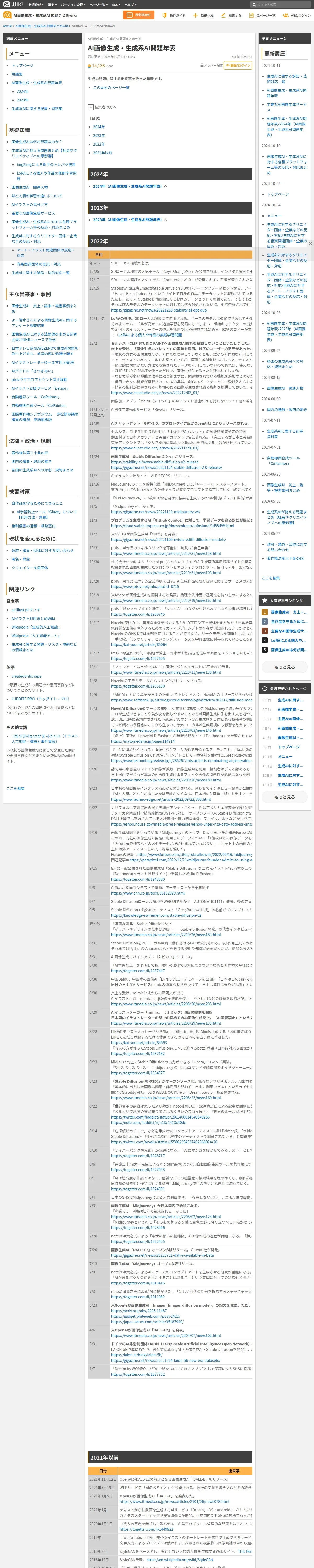Click ここを編集 in right sidebar
The width and height of the screenshot is (314, 1568).
pyautogui.click(x=271, y=578)
